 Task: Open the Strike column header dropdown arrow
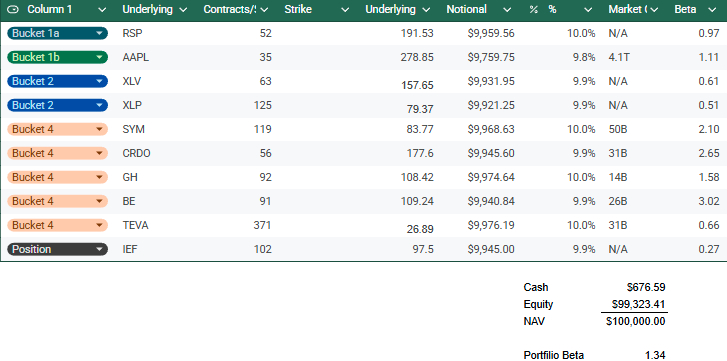(x=345, y=10)
